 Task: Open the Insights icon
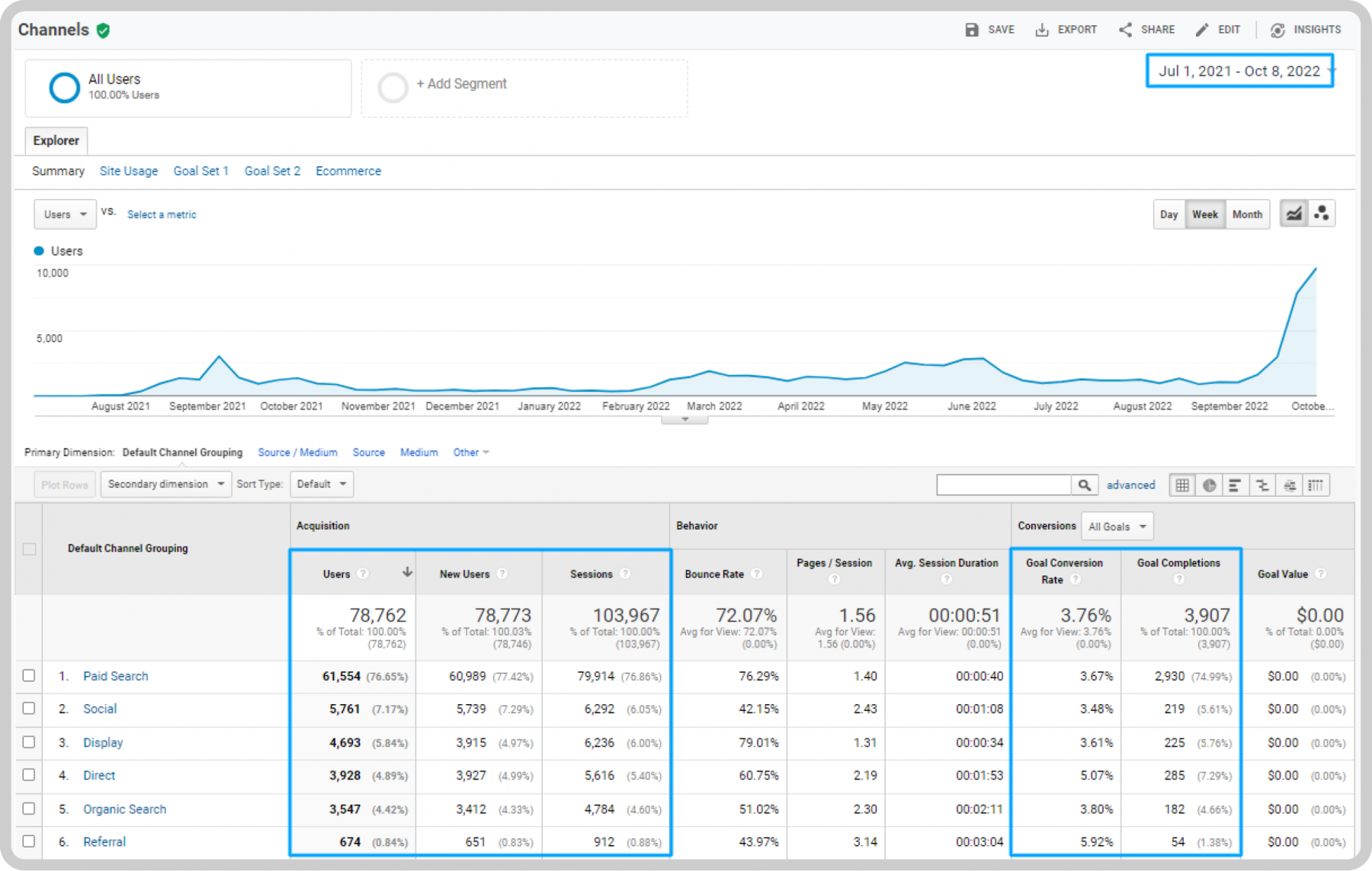point(1278,30)
